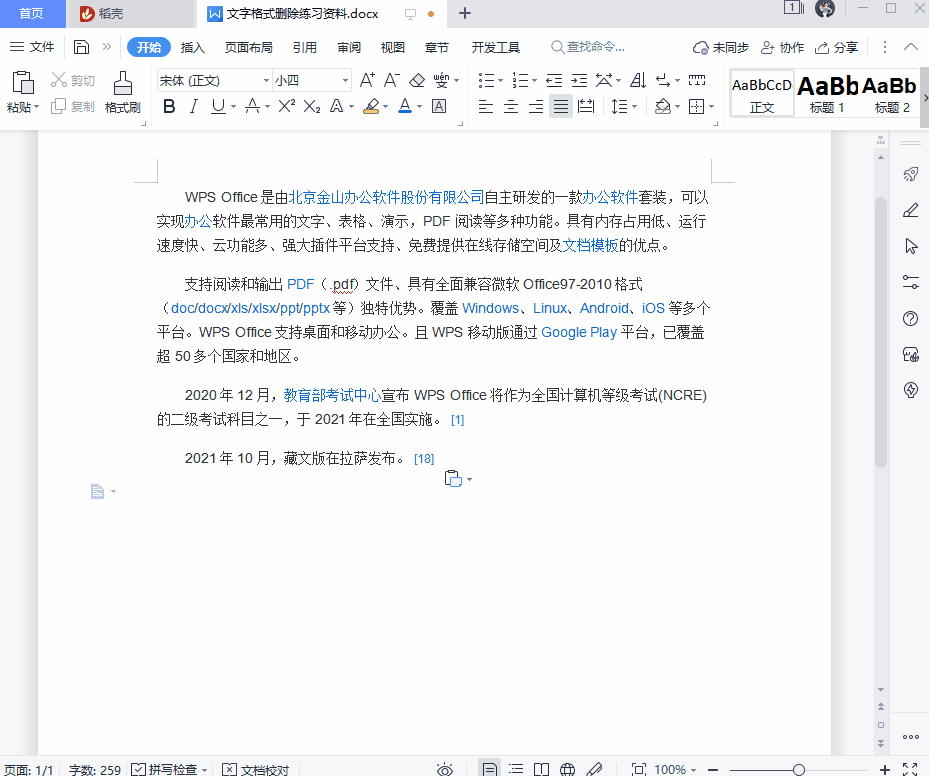This screenshot has width=929, height=776.
Task: Expand the borders dropdown arrow
Action: tap(712, 107)
